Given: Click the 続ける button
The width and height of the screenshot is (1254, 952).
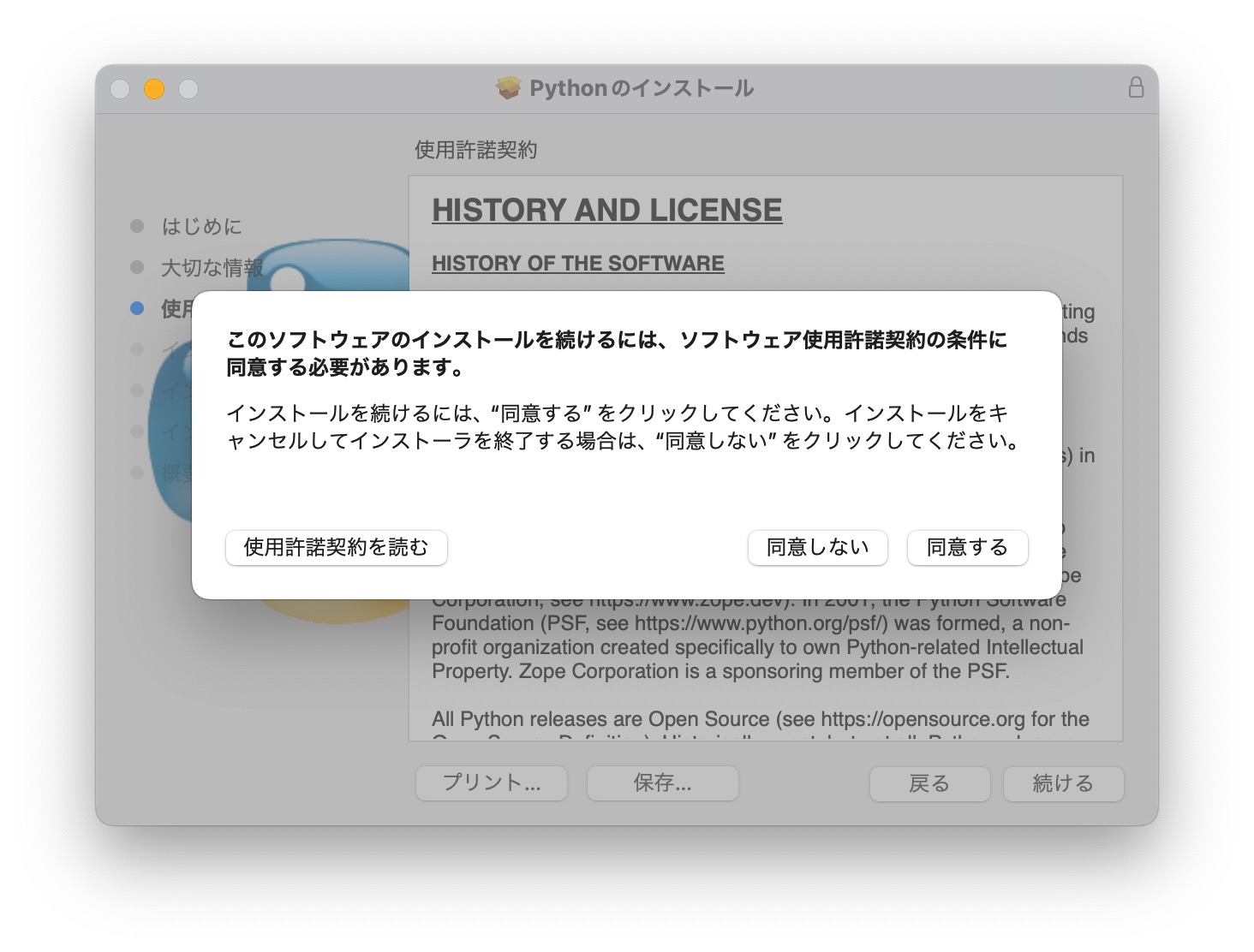Looking at the screenshot, I should point(1063,783).
